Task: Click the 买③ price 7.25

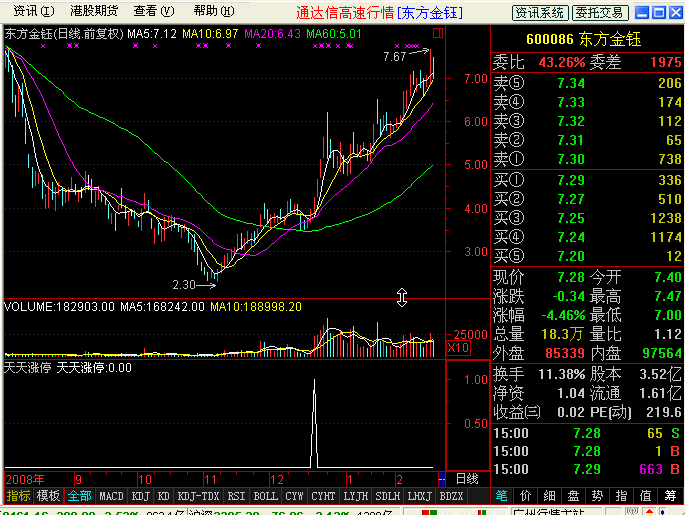Action: click(571, 218)
